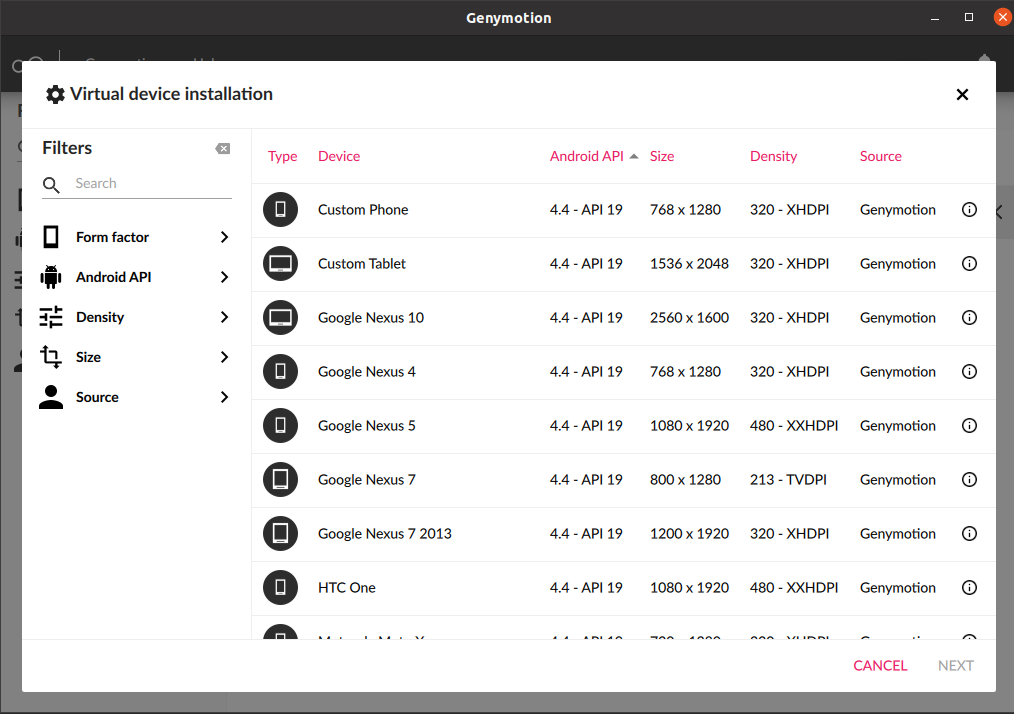The image size is (1014, 714).
Task: Show details icon for HTC One row
Action: pos(968,588)
